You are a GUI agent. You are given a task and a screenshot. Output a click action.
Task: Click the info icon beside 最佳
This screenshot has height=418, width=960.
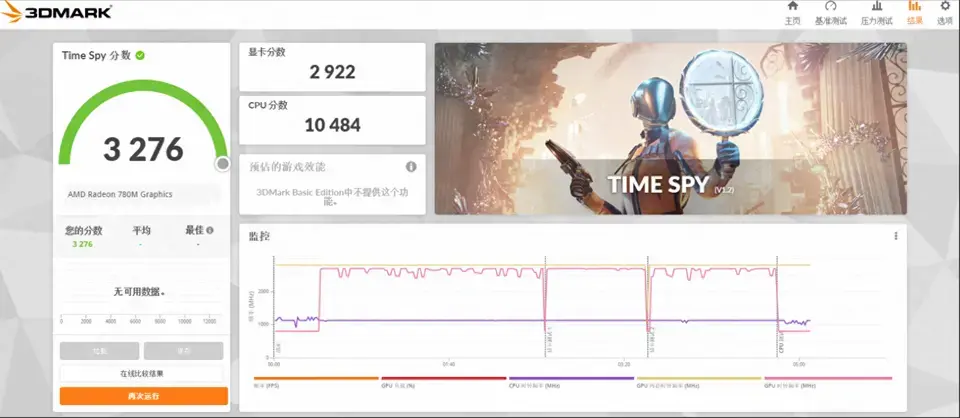[210, 231]
